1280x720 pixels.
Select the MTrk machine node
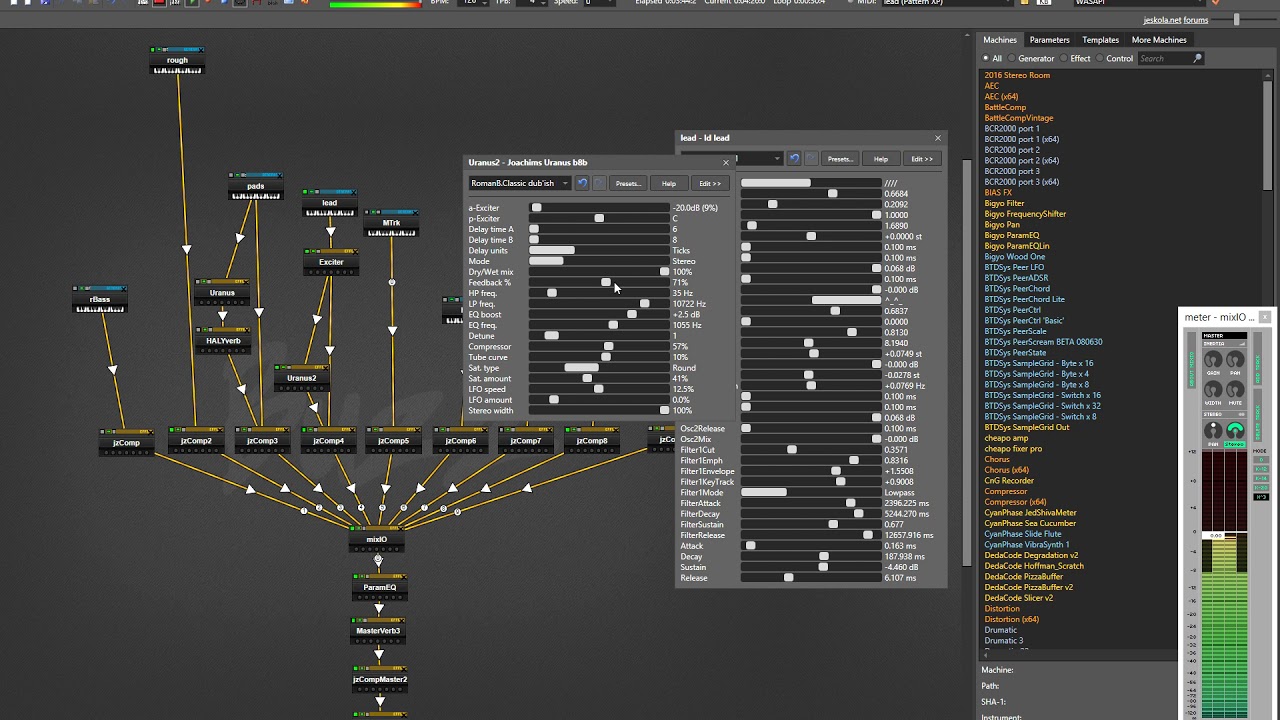point(391,223)
